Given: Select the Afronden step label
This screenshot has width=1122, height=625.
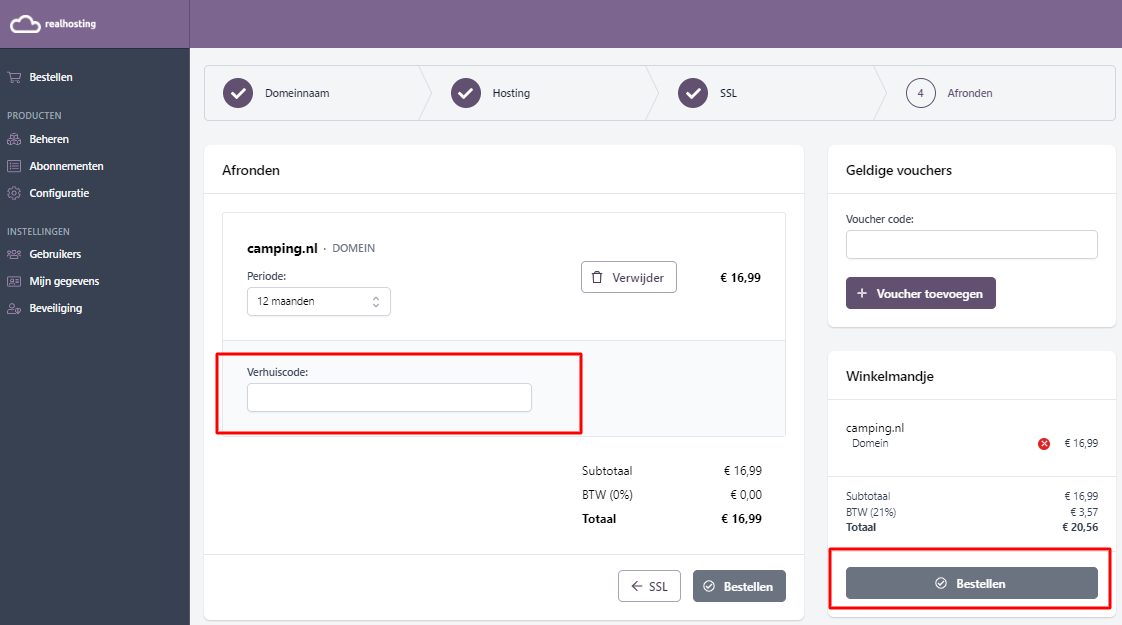Looking at the screenshot, I should [970, 93].
